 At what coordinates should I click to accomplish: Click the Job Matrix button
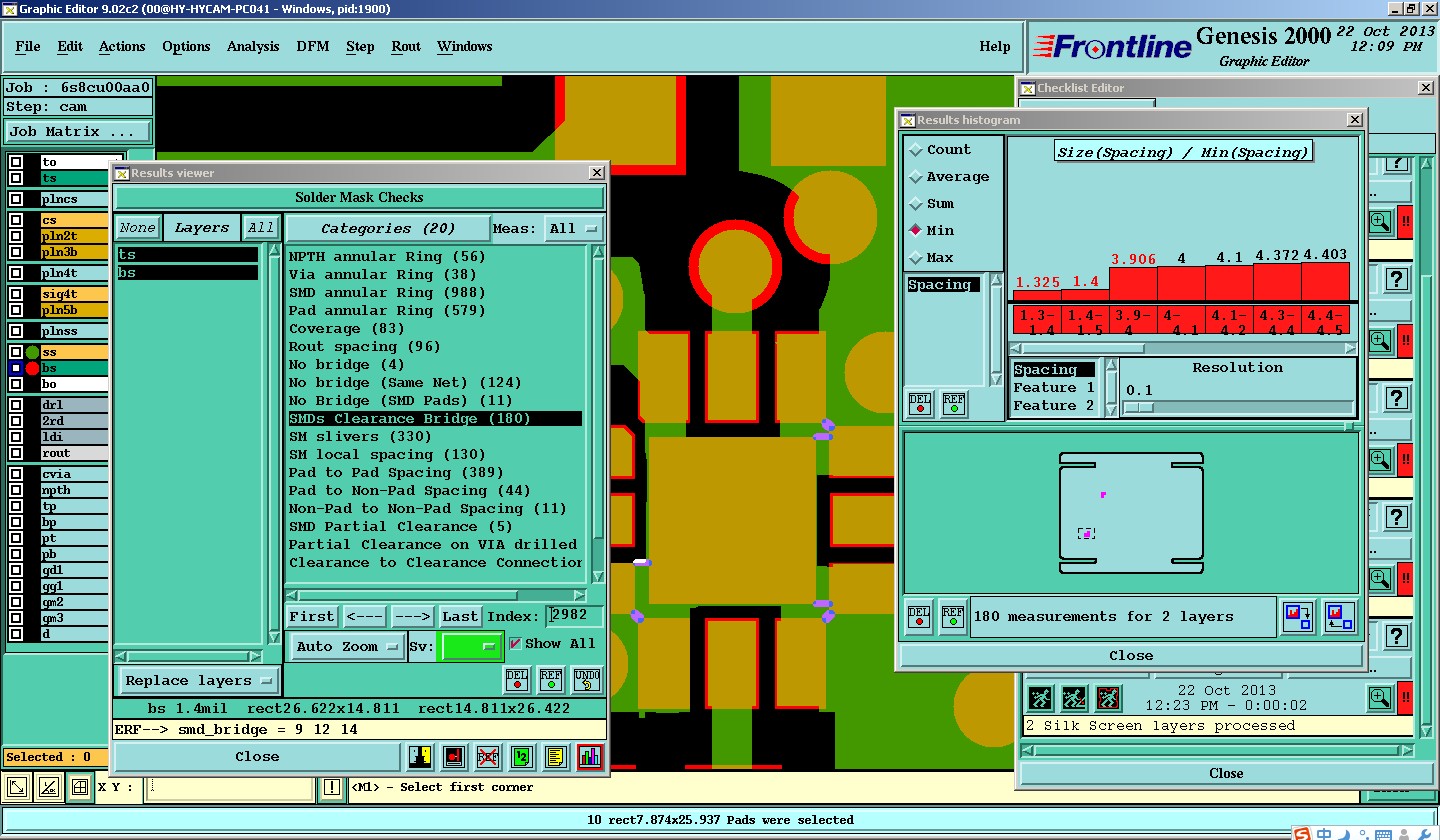coord(77,132)
